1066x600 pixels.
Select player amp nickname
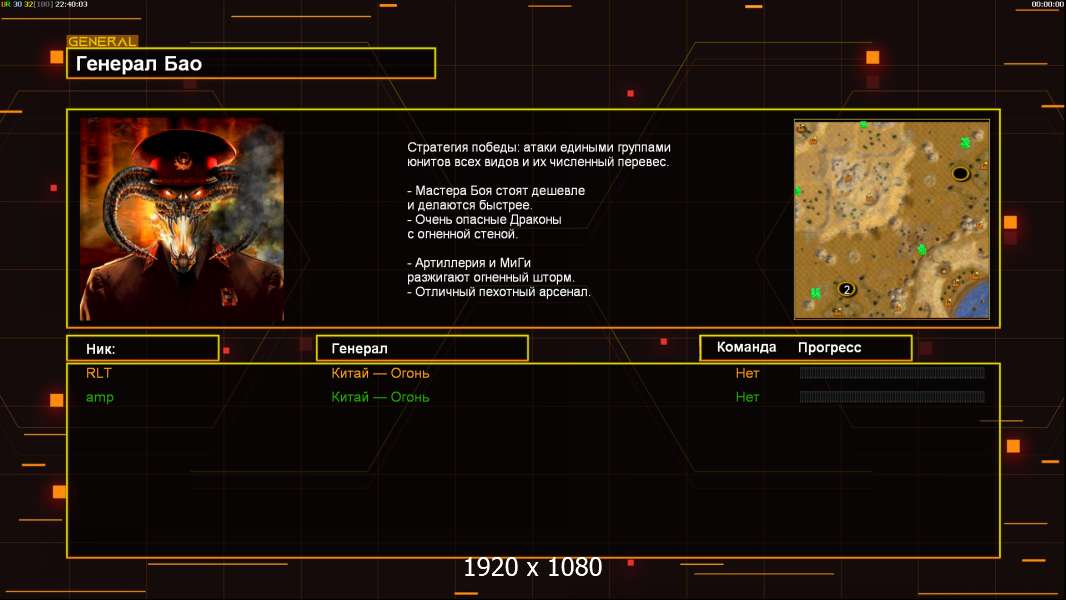click(99, 398)
